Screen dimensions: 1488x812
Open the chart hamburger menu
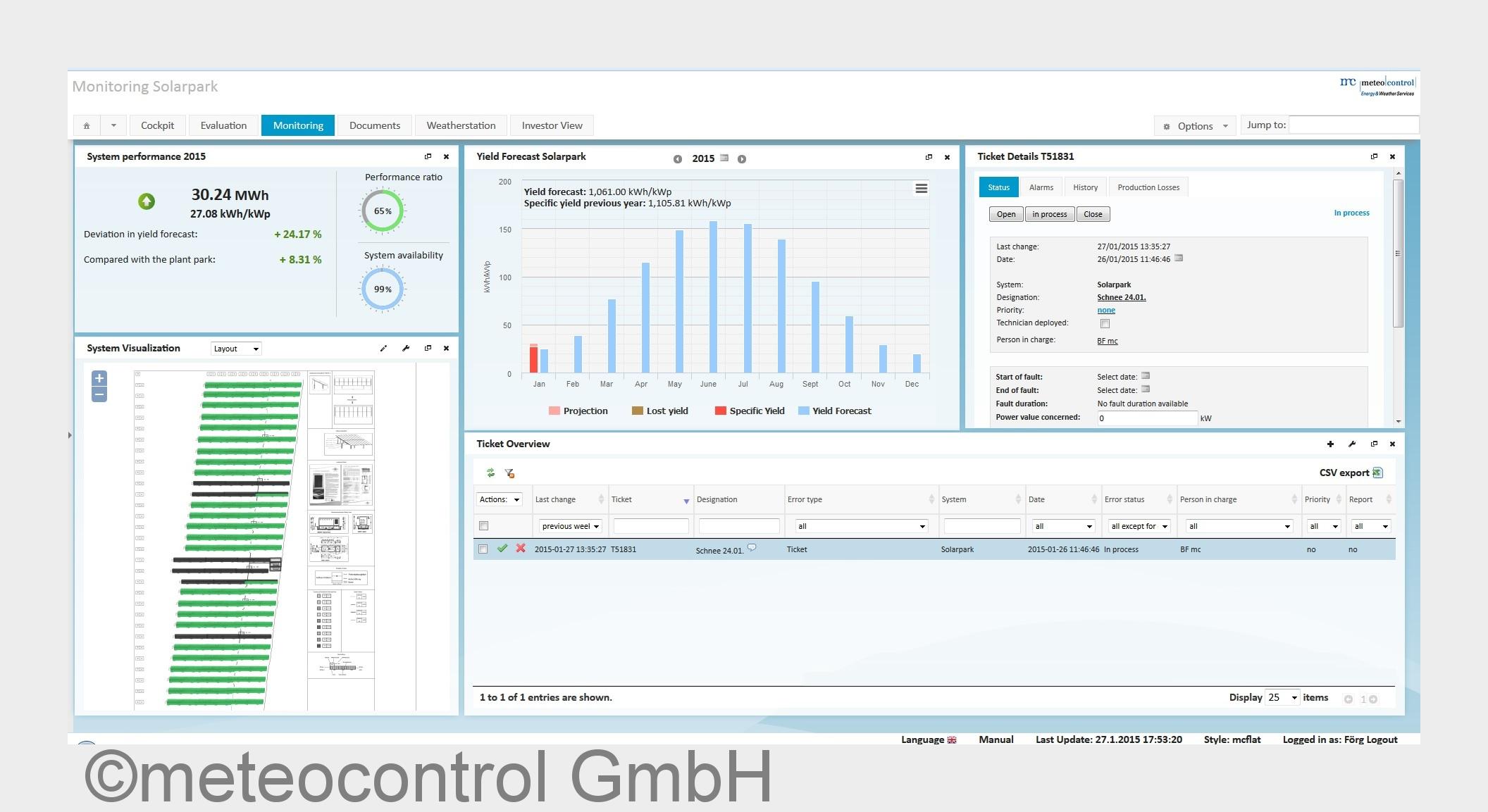coord(921,189)
